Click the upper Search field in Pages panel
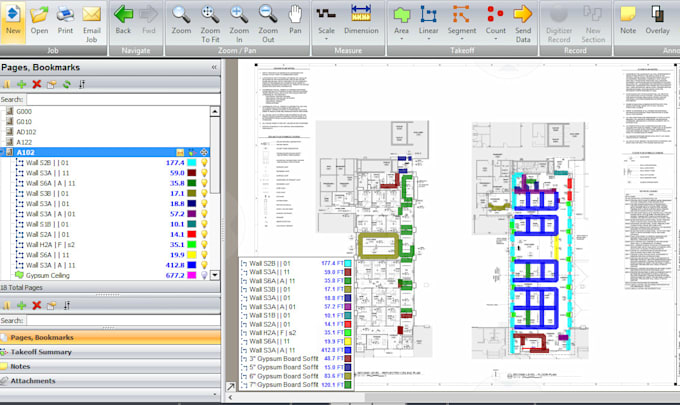The width and height of the screenshot is (680, 405). (123, 100)
